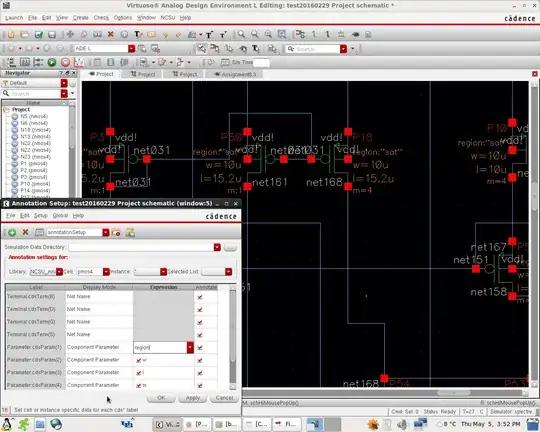The image size is (540, 432).
Task: Click Check and Save toolbar icon
Action: (x=39, y=34)
